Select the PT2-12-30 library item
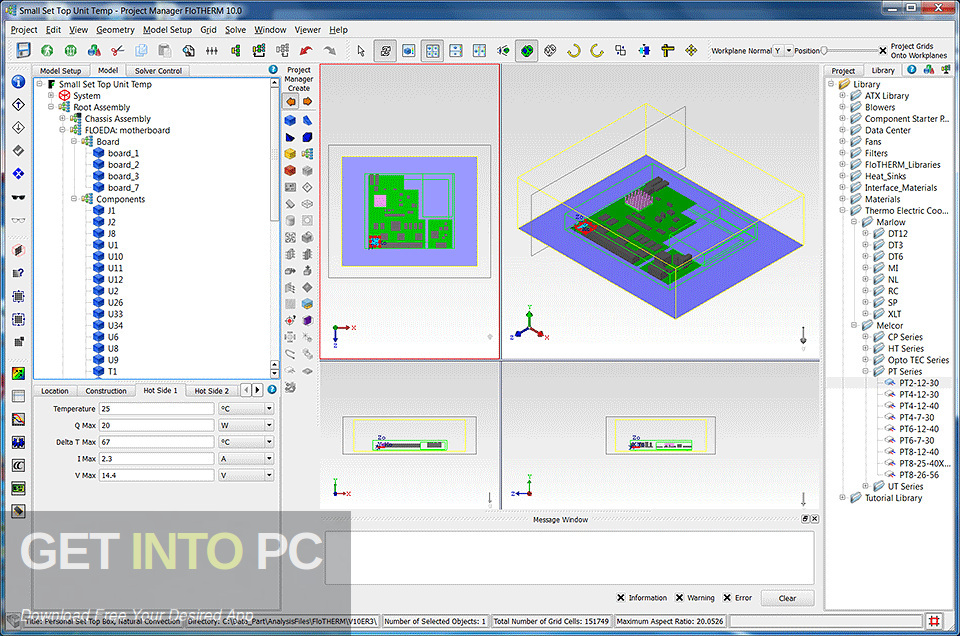Screen dimensions: 960x636 tap(918, 383)
